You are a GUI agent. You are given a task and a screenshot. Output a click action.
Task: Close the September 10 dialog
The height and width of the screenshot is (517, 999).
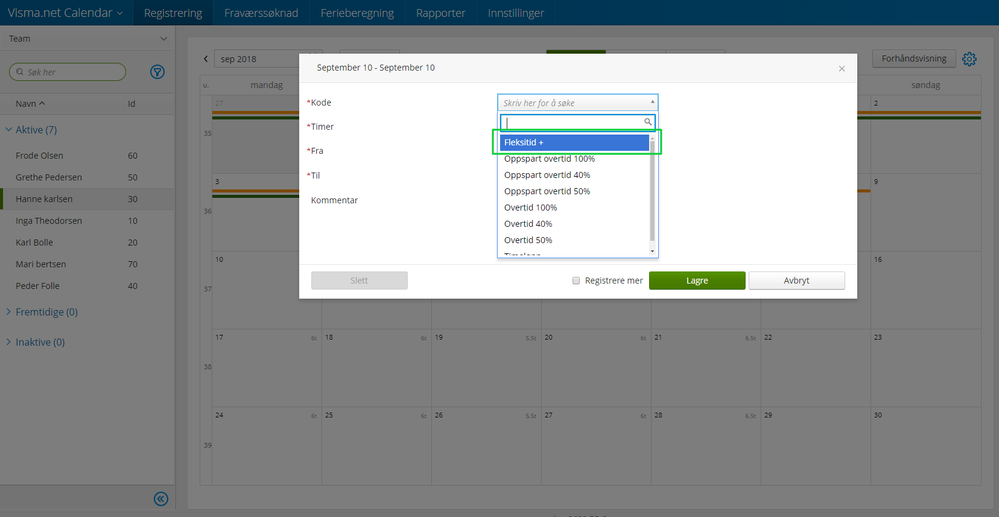tap(842, 68)
